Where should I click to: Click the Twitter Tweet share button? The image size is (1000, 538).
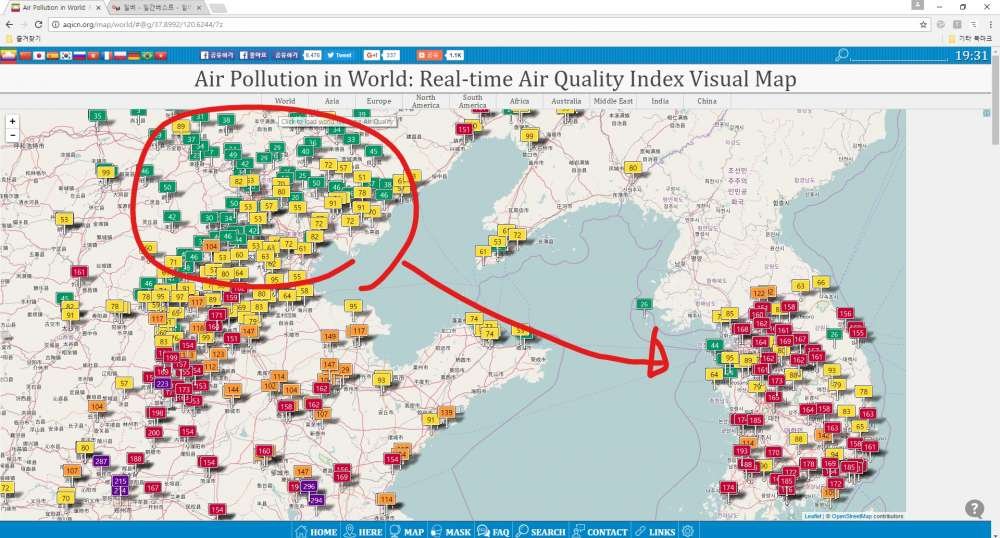339,55
